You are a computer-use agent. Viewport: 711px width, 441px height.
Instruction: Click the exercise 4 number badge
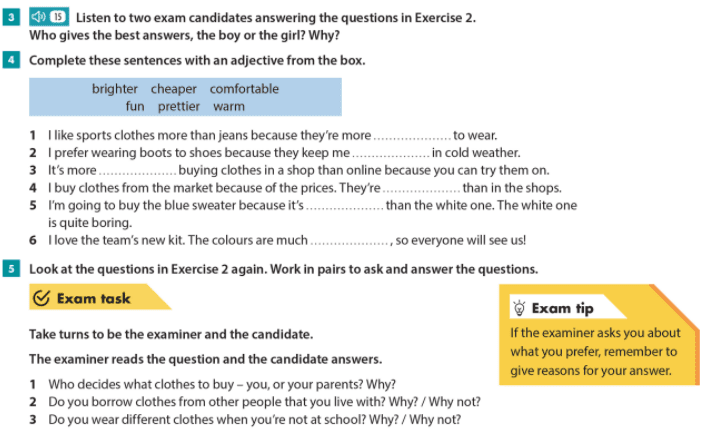pyautogui.click(x=11, y=60)
